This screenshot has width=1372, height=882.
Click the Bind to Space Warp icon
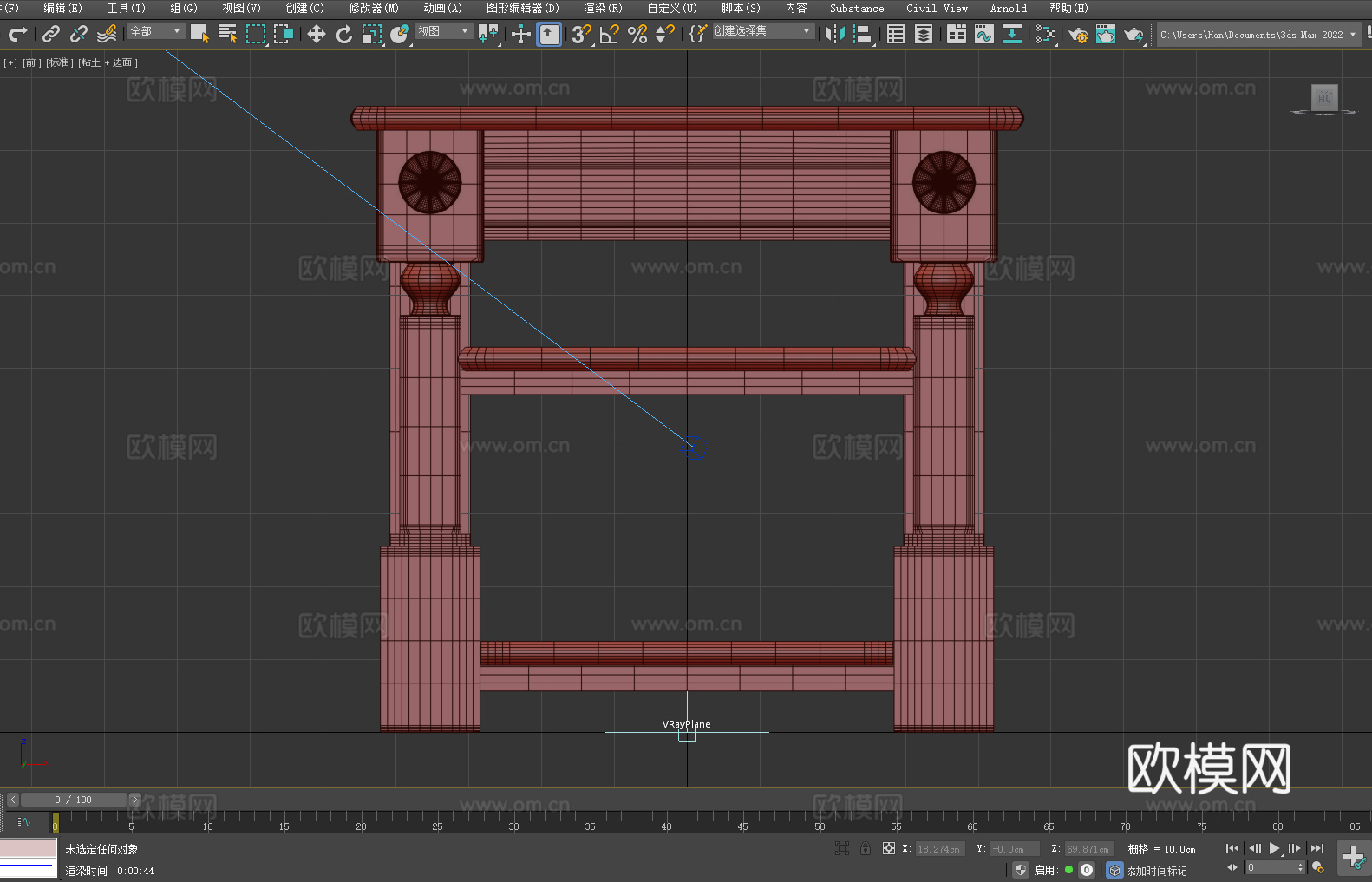[x=107, y=34]
